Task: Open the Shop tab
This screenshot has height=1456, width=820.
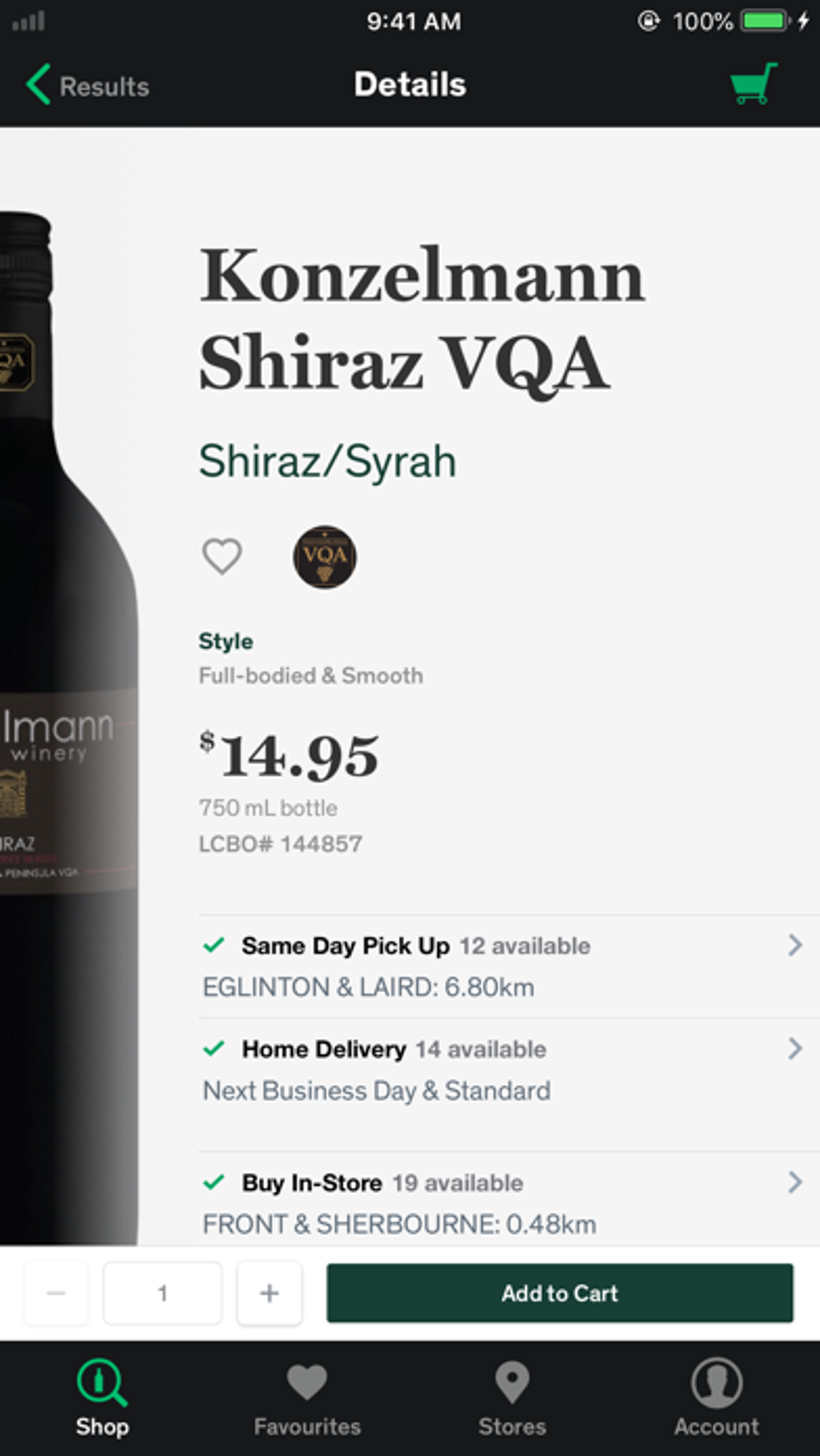Action: (102, 1397)
